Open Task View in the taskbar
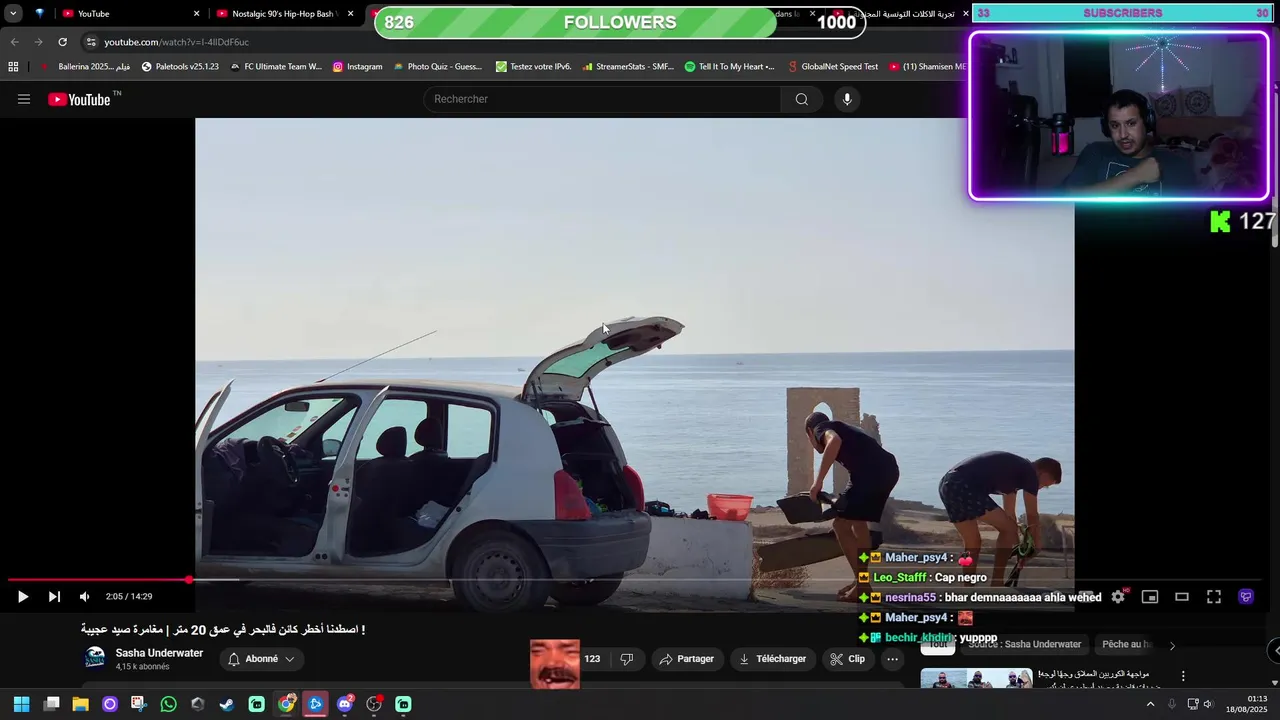Viewport: 1280px width, 720px height. (x=51, y=704)
